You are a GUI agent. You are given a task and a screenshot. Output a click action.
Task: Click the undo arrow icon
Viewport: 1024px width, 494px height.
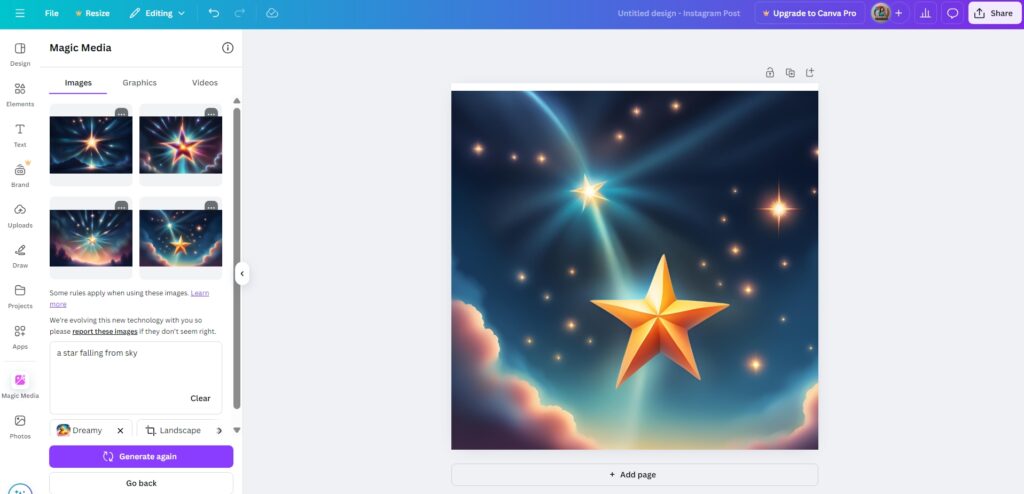[x=214, y=13]
